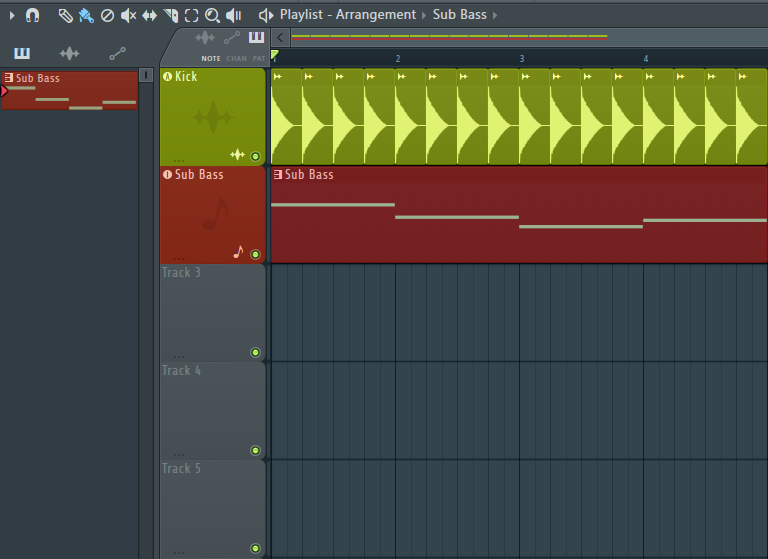
Task: Jump to bar 3 on timeline
Action: click(522, 58)
